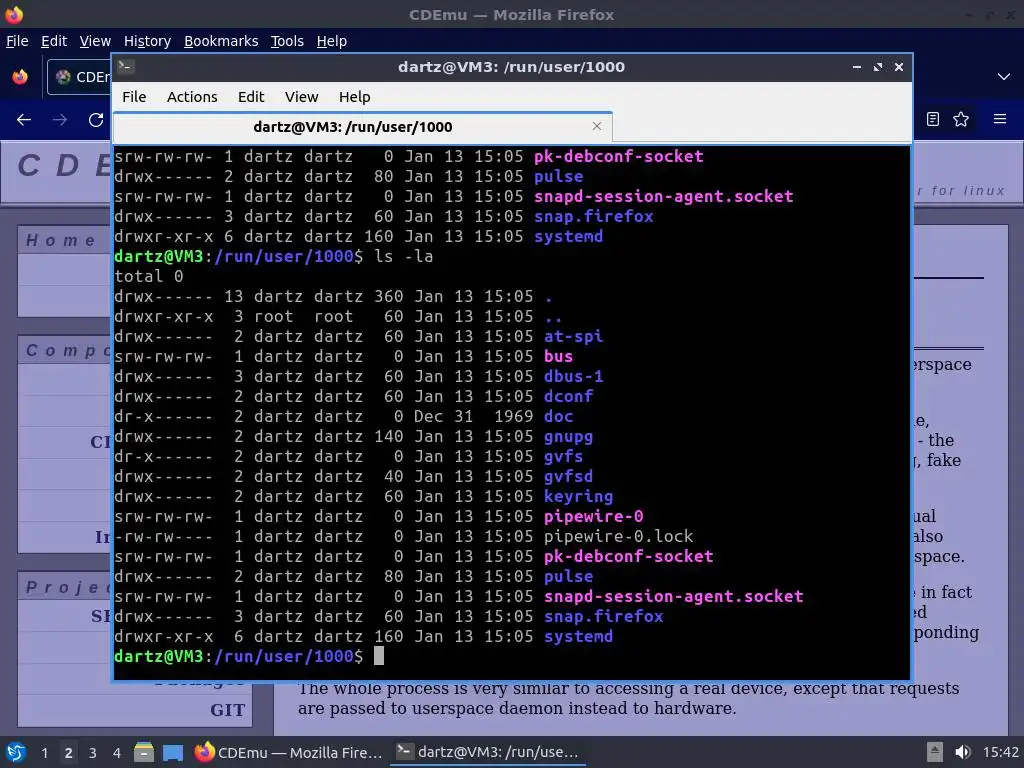The height and width of the screenshot is (768, 1024).
Task: Click removable media tray icon
Action: (935, 752)
